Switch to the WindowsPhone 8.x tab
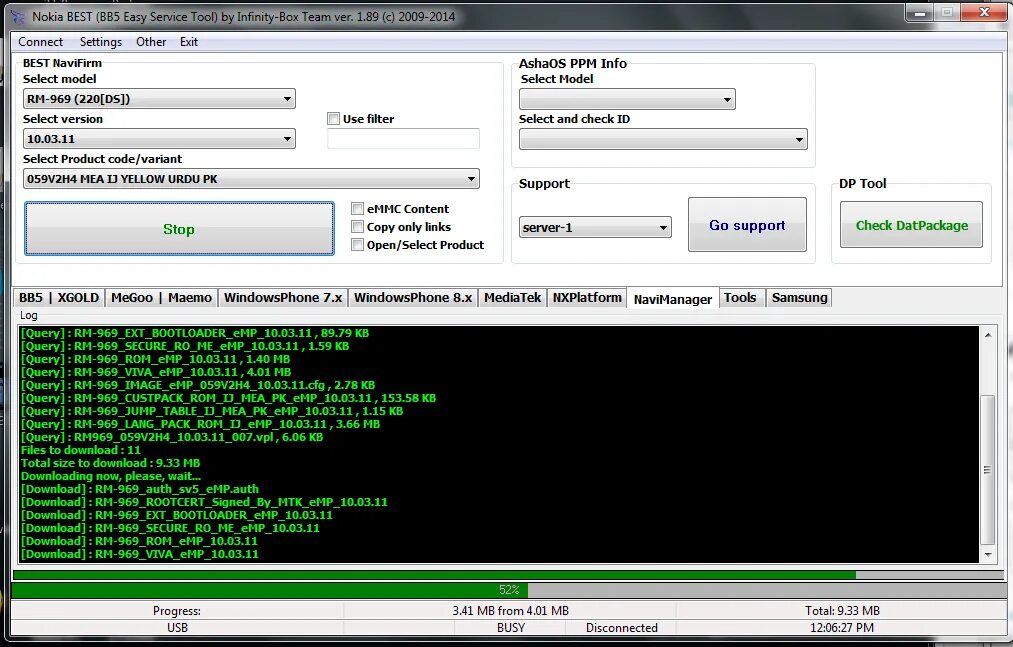1013x647 pixels. click(x=413, y=298)
